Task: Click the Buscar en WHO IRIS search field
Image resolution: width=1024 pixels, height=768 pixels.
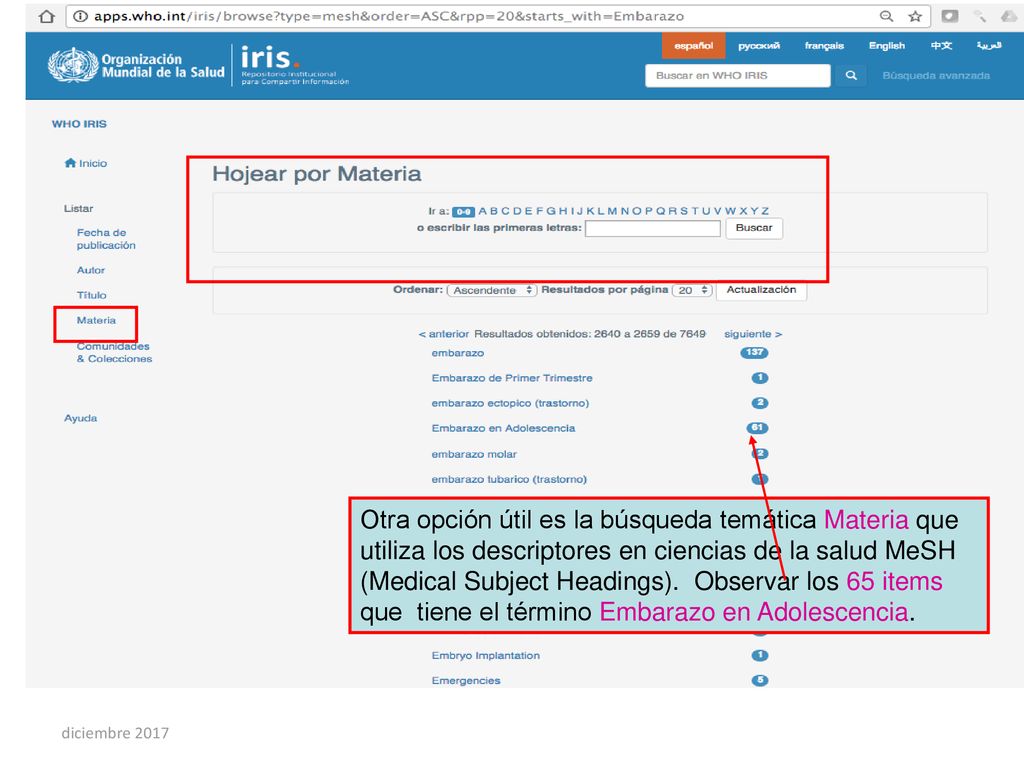Action: coord(738,76)
